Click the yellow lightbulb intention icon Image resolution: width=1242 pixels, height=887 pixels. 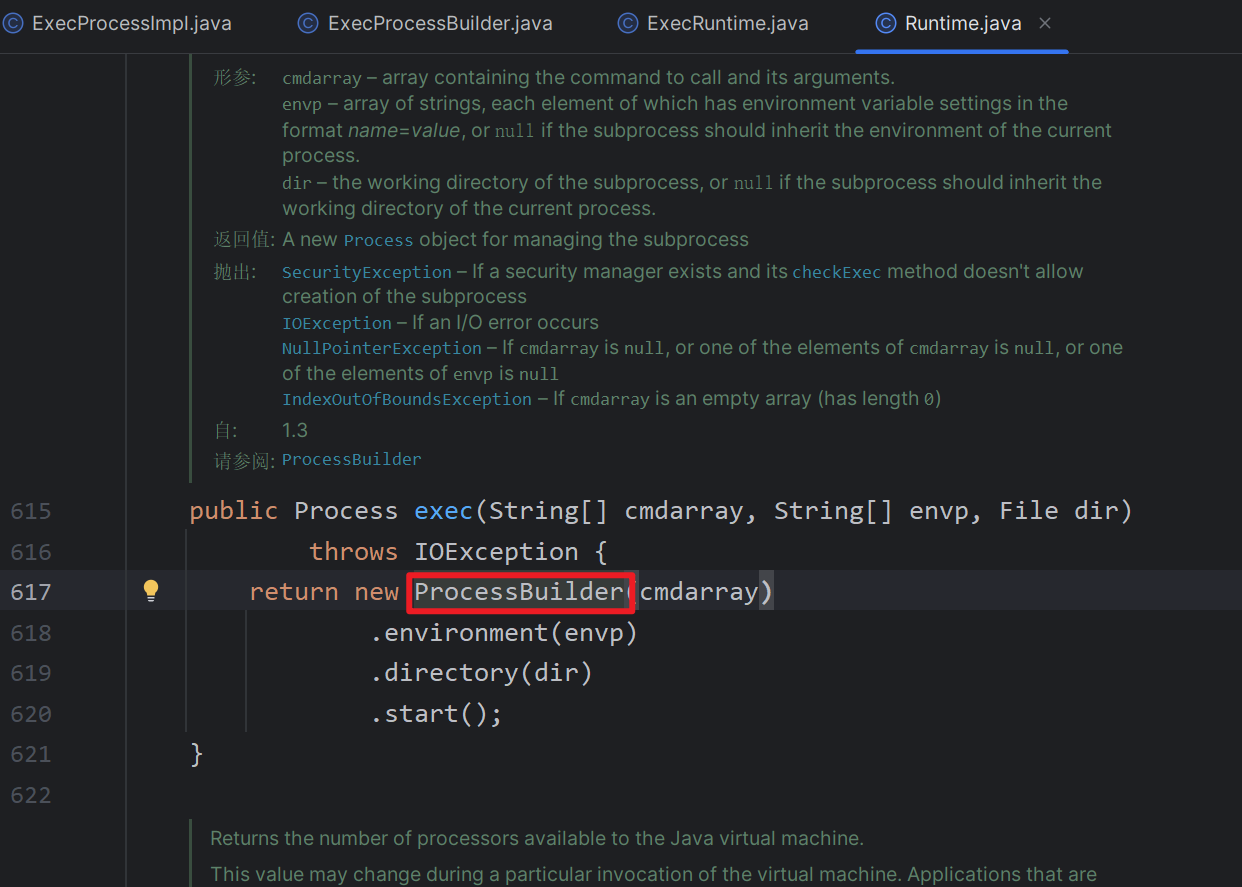tap(151, 591)
